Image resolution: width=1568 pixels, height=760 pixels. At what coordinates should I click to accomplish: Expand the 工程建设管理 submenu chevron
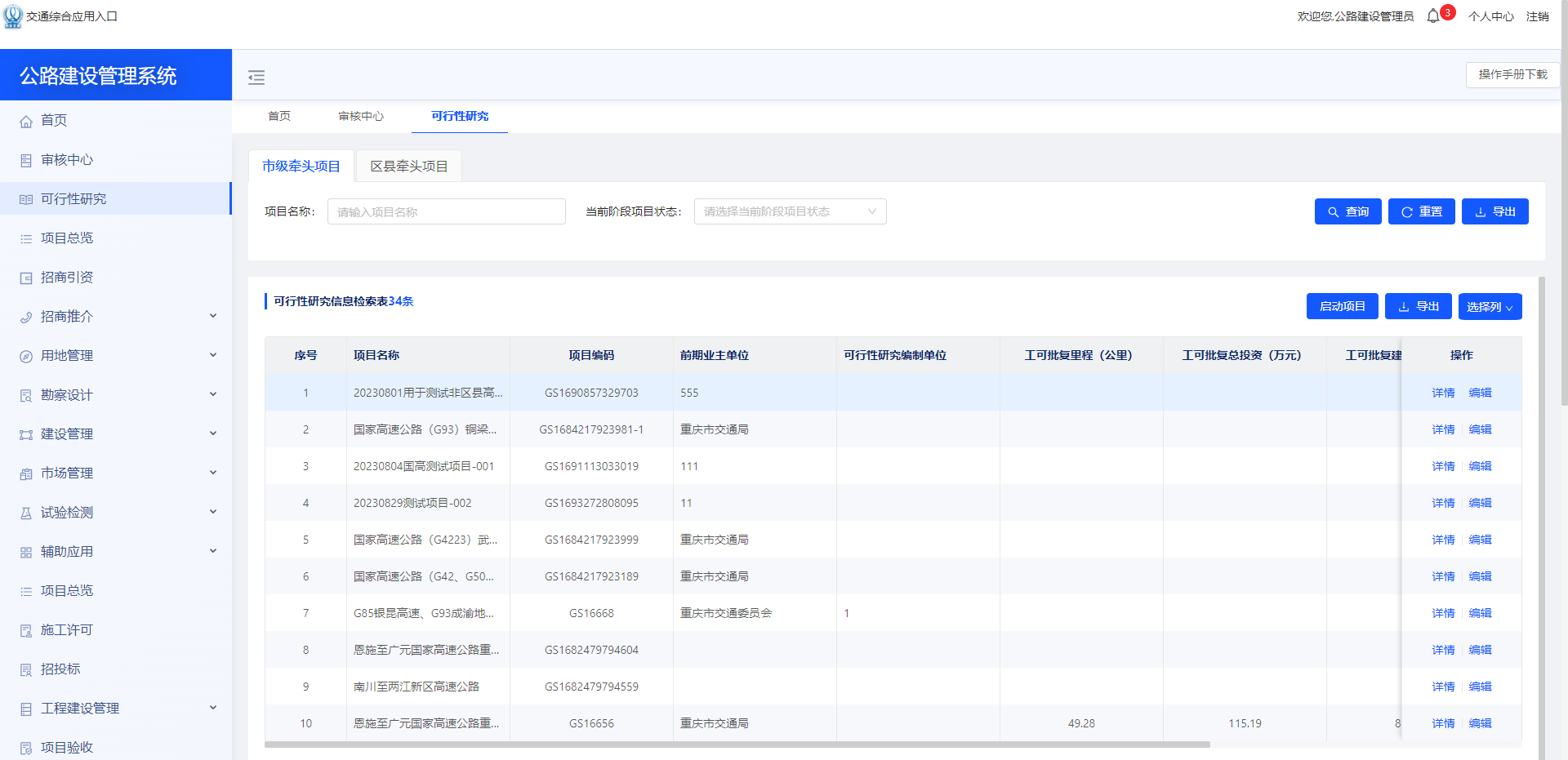tap(213, 708)
